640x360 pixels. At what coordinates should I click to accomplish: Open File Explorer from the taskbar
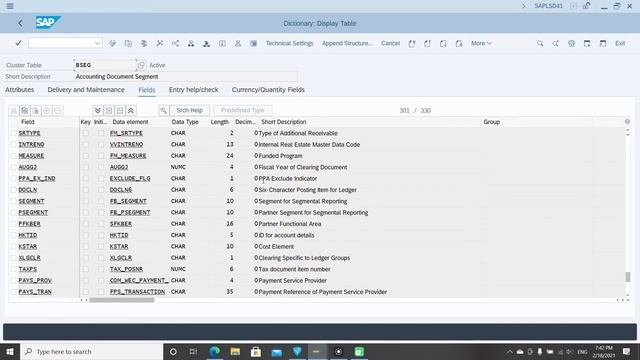click(236, 351)
